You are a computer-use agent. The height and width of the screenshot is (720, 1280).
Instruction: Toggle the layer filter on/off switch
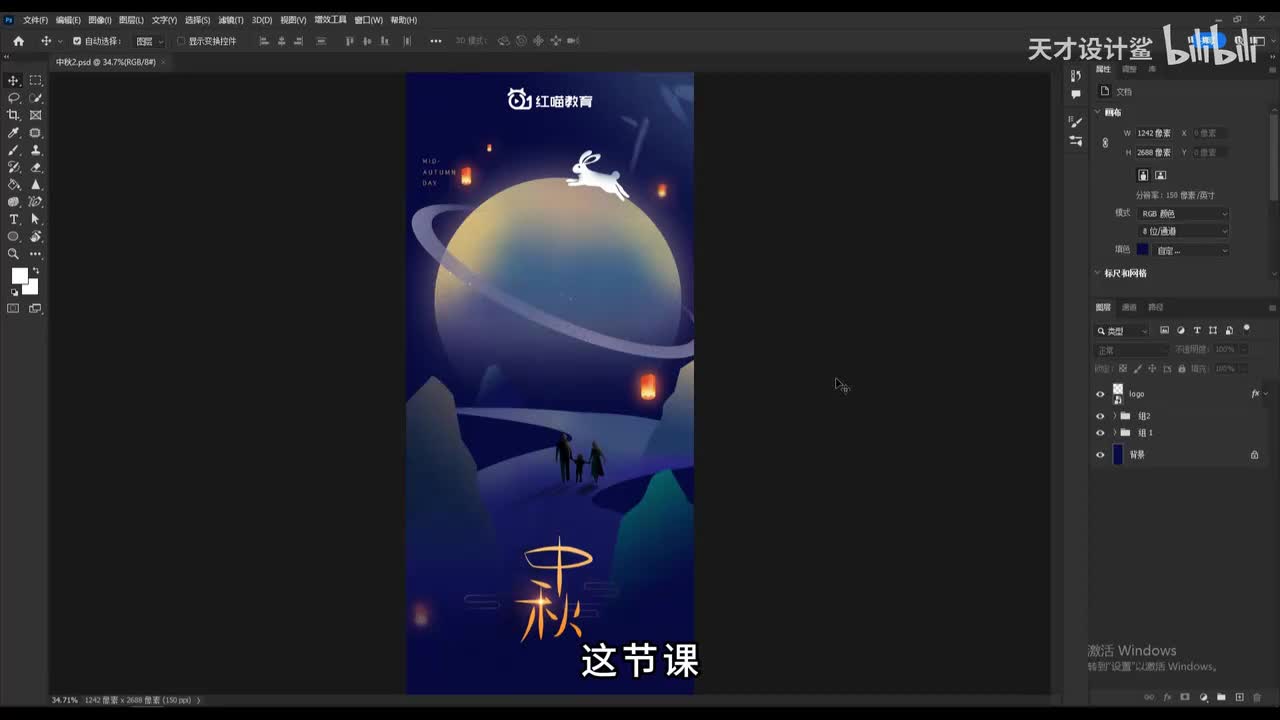(x=1246, y=329)
